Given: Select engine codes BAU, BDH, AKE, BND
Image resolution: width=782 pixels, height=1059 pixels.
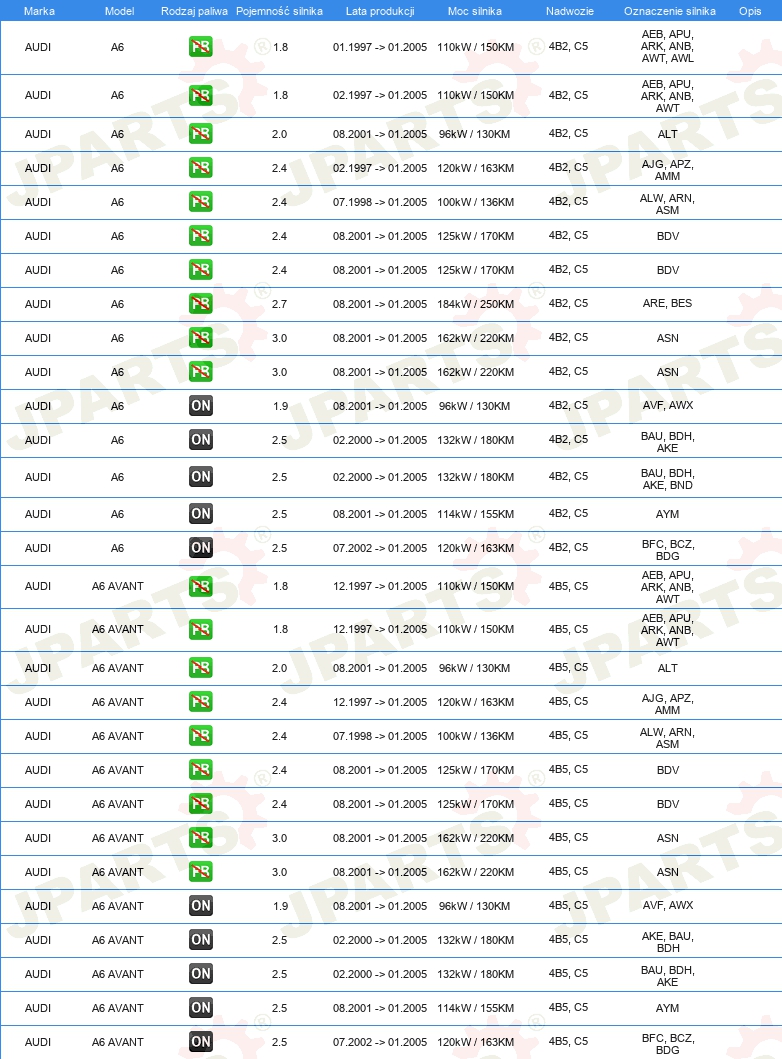Looking at the screenshot, I should [667, 479].
